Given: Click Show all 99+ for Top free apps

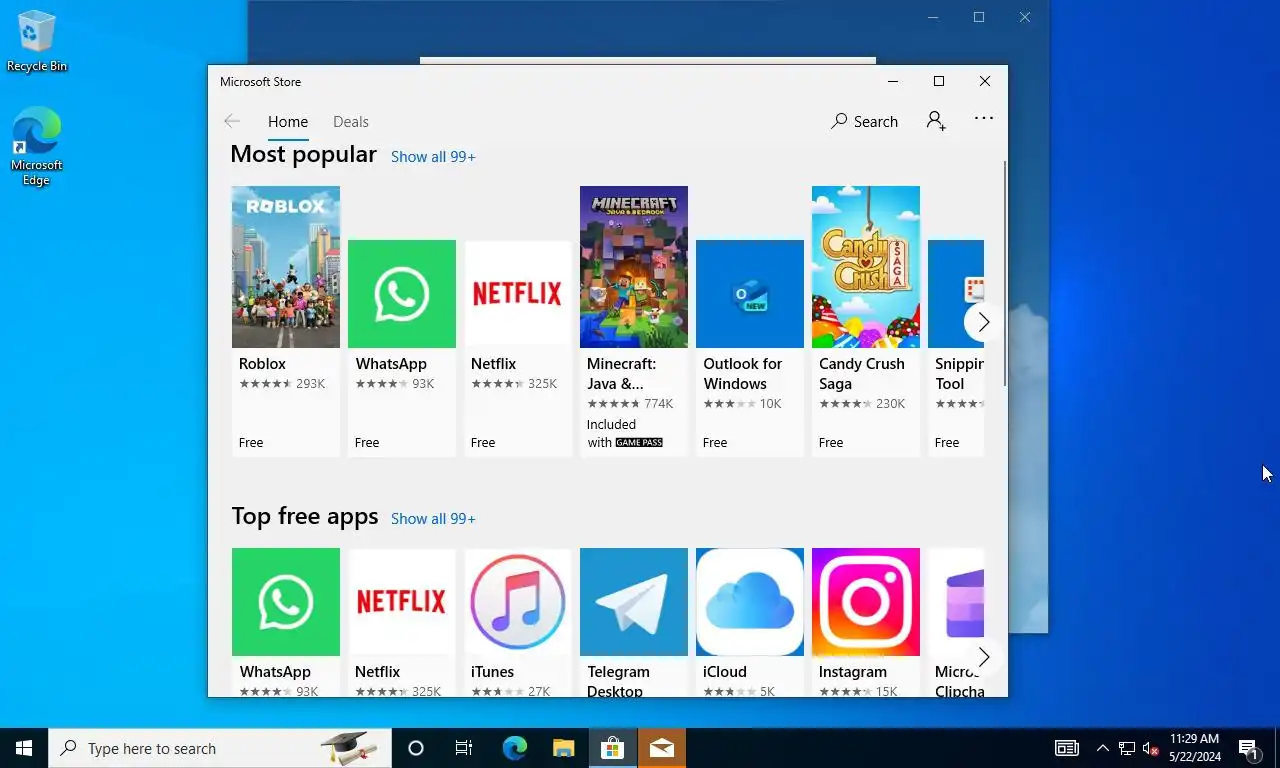Looking at the screenshot, I should point(433,519).
